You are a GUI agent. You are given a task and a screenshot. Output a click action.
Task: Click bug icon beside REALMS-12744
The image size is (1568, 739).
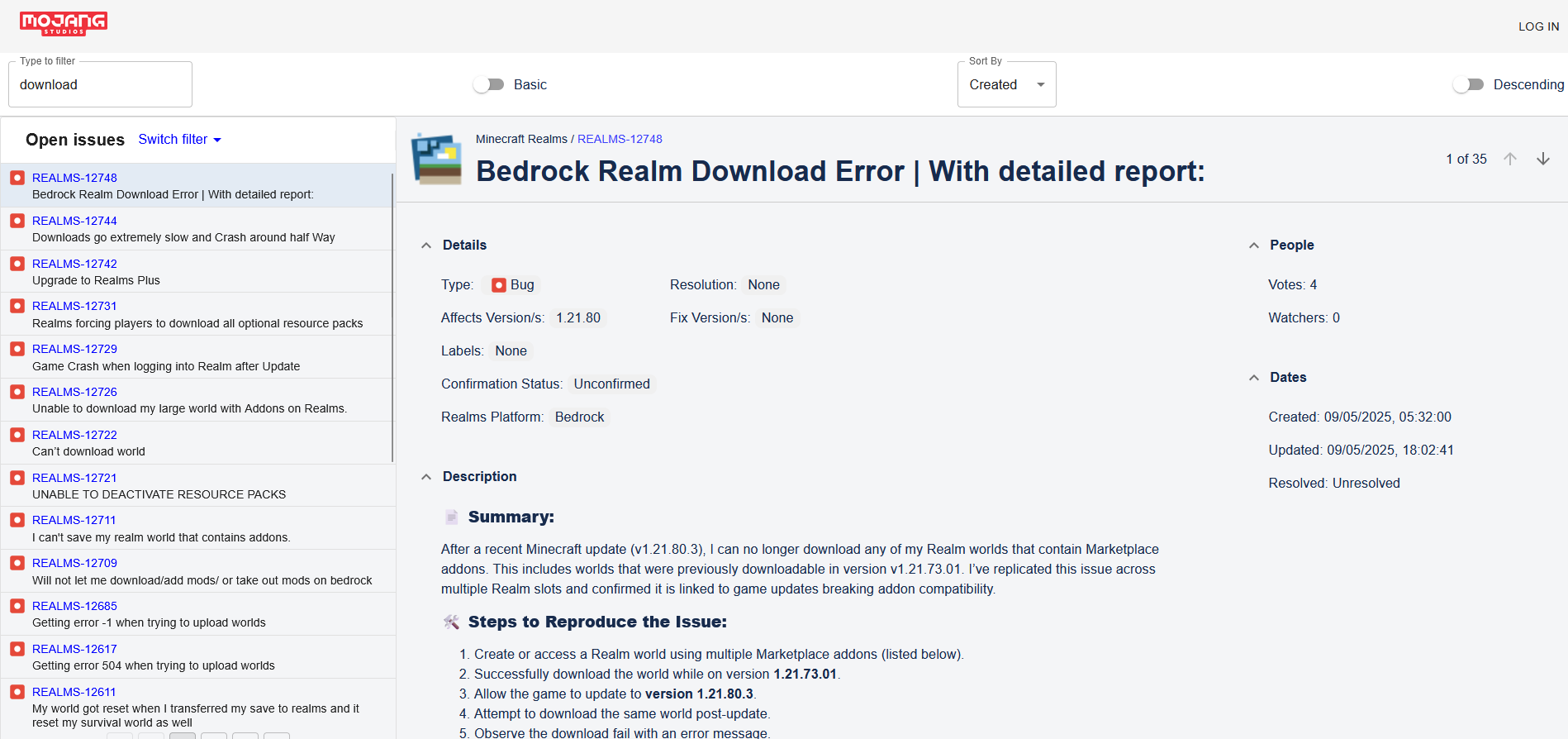pos(17,221)
